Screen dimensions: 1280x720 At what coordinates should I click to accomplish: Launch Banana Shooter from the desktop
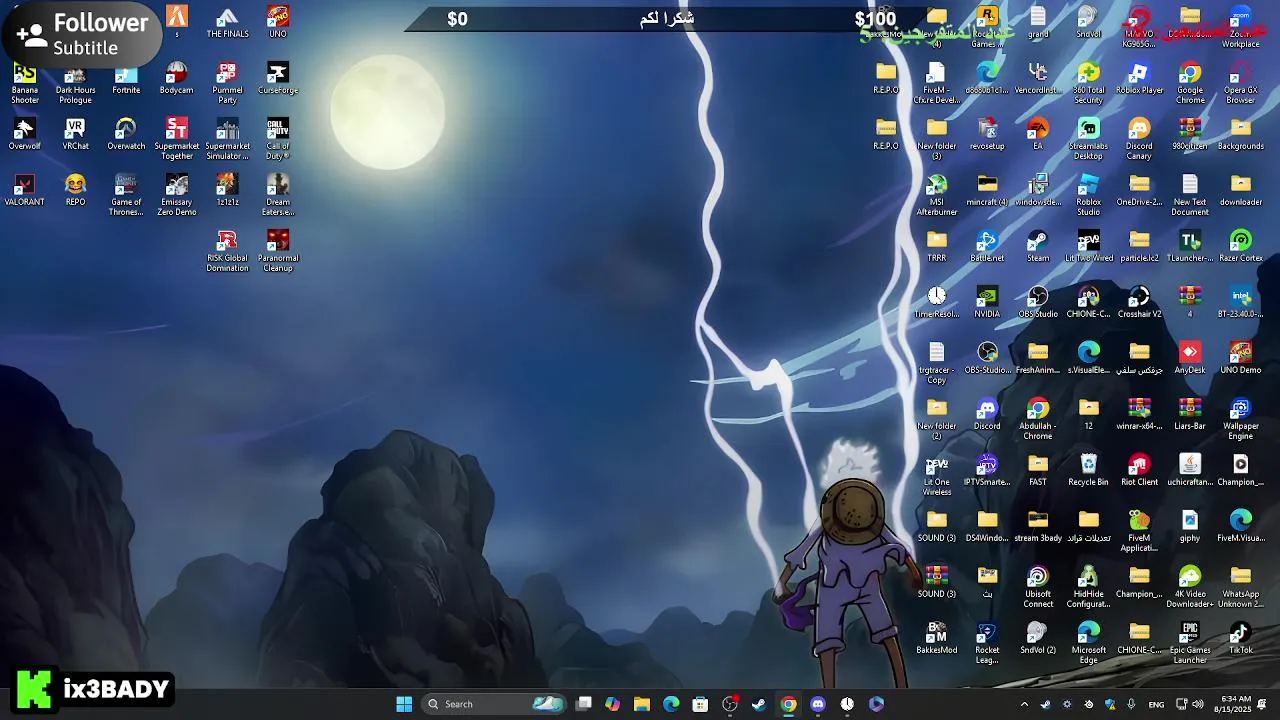[25, 84]
